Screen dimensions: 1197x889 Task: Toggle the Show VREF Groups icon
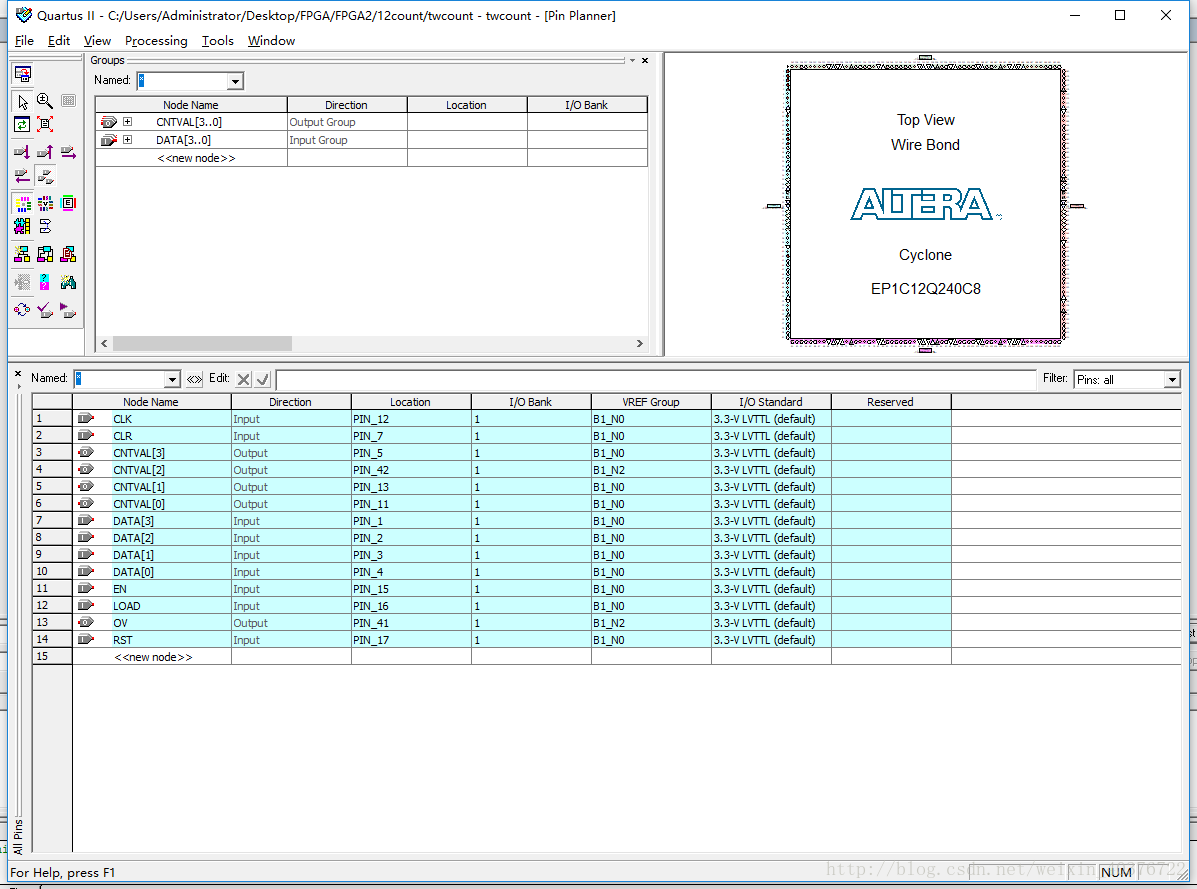click(46, 203)
